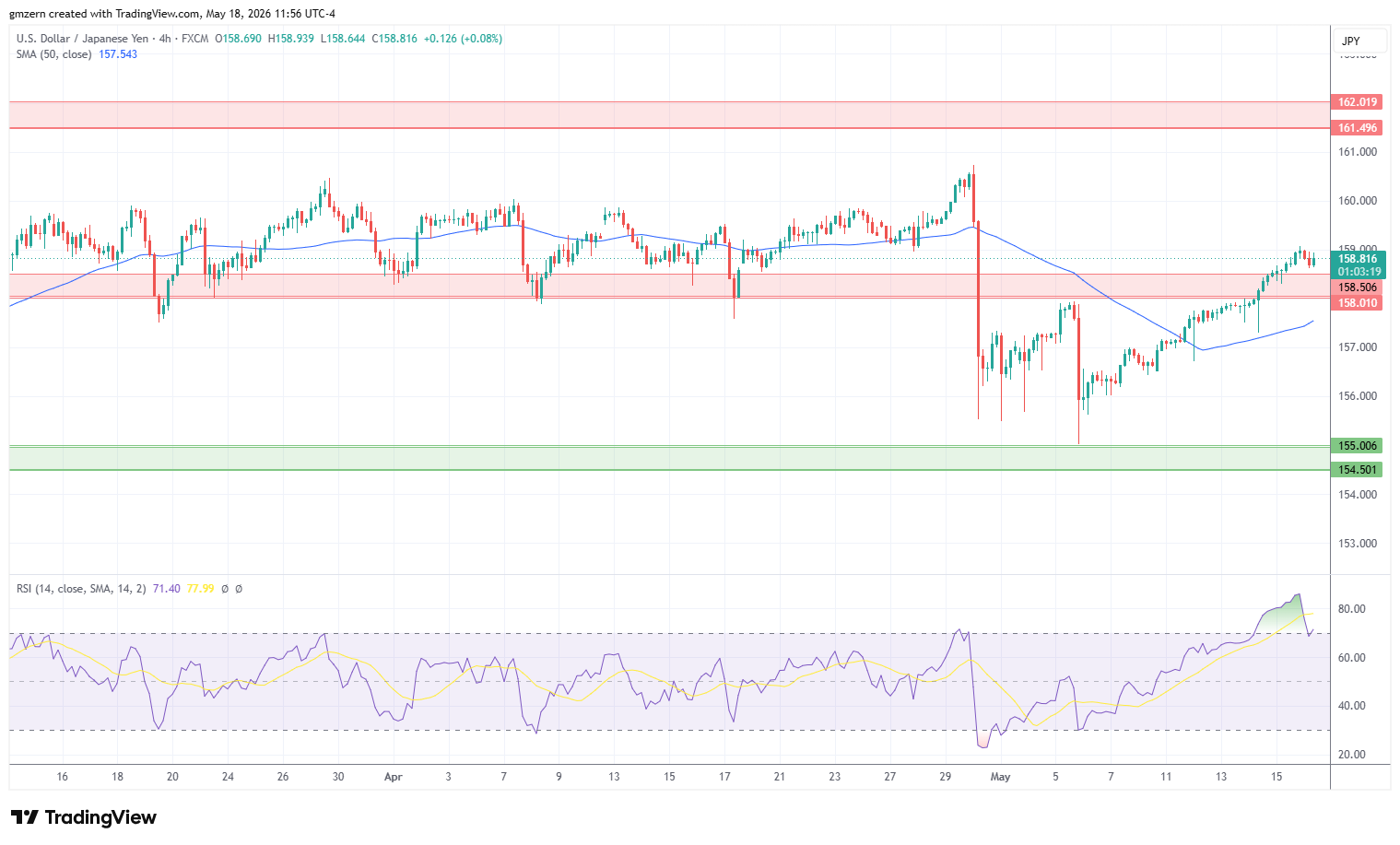Click the 157.000 price axis tick
Image resolution: width=1400 pixels, height=845 pixels.
1358,347
